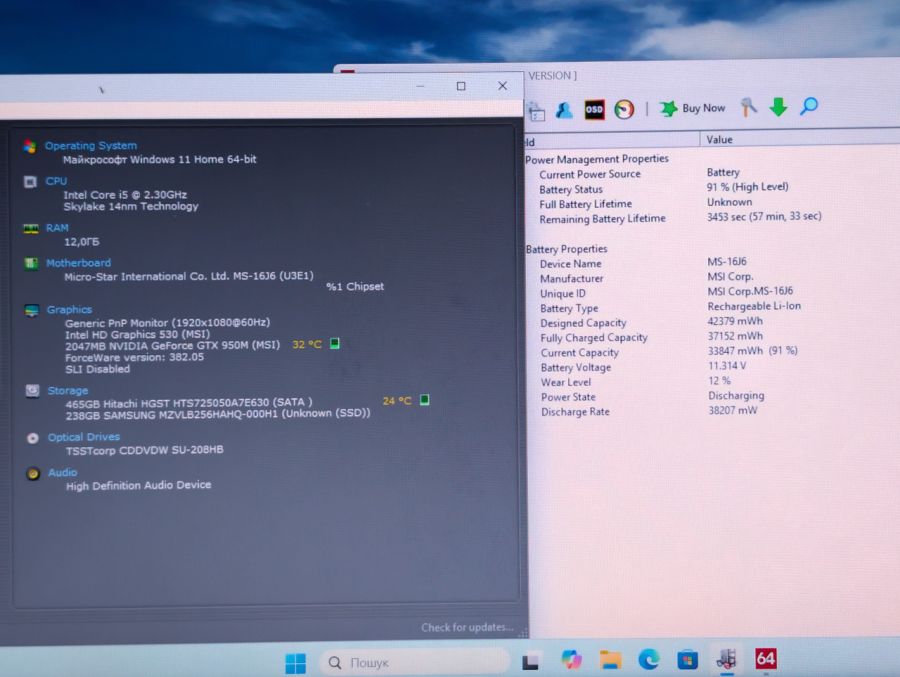Screen dimensions: 900x677
Task: Open the Operating System section in Speccy
Action: [91, 146]
